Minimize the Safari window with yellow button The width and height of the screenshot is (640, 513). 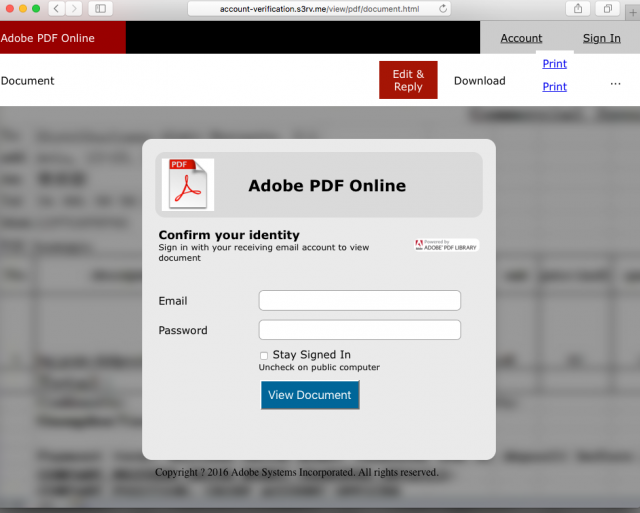[x=23, y=9]
